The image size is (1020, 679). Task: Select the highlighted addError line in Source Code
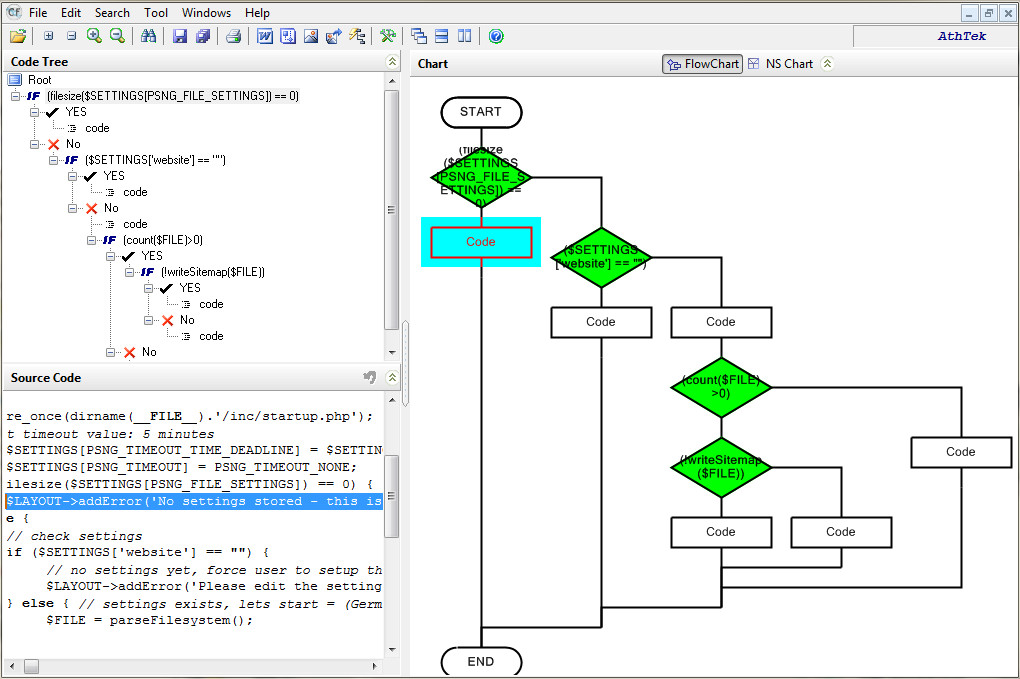coord(190,500)
